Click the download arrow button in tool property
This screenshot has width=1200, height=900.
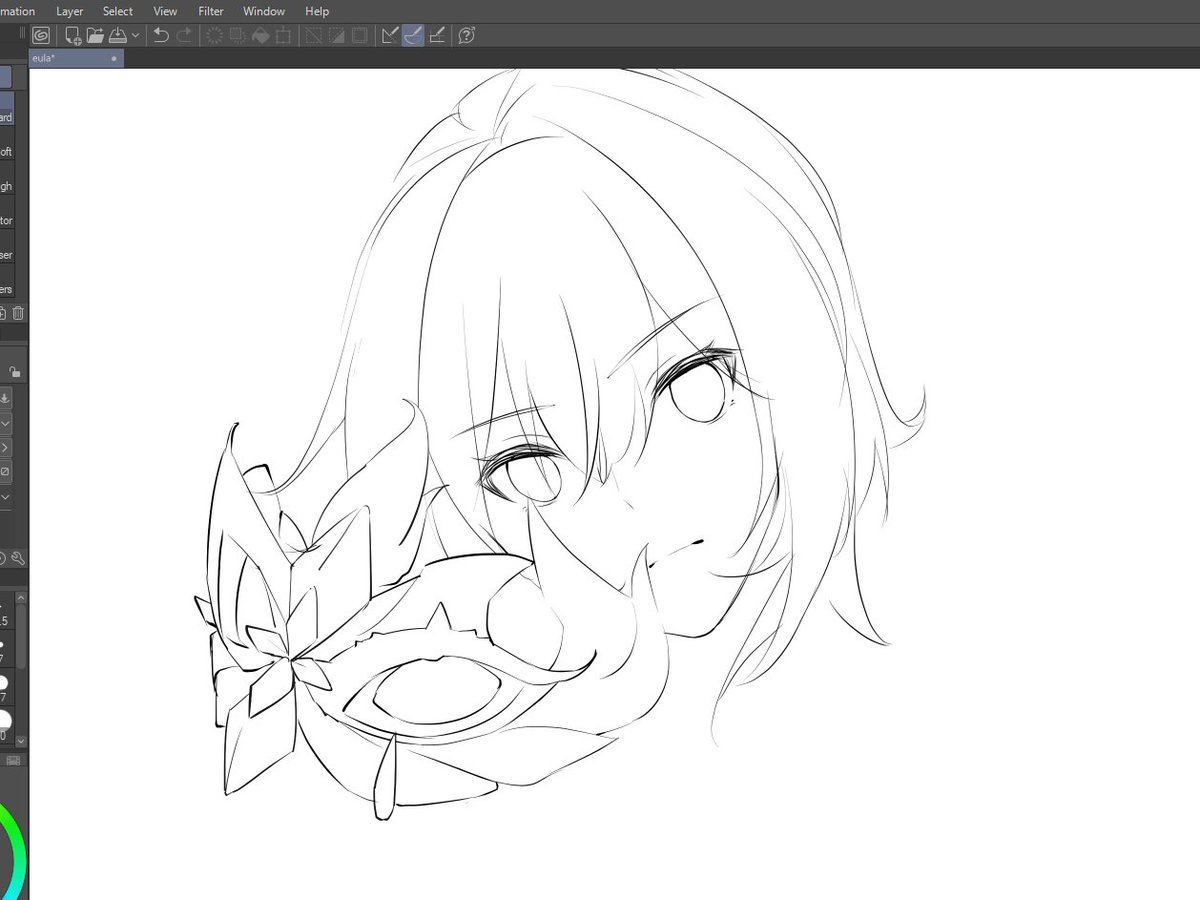5,397
